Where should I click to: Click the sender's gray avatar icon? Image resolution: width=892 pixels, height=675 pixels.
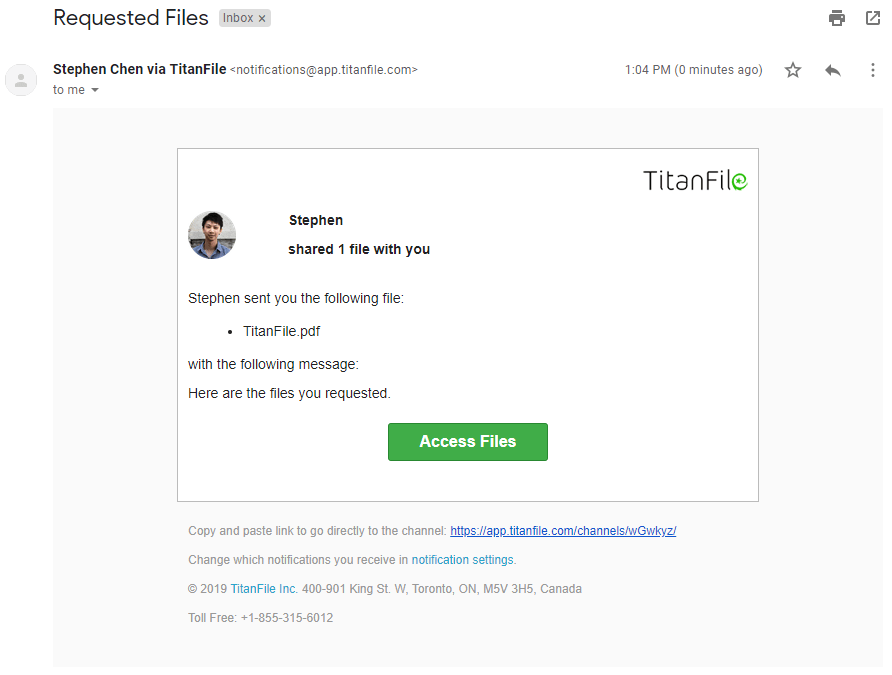pos(21,80)
